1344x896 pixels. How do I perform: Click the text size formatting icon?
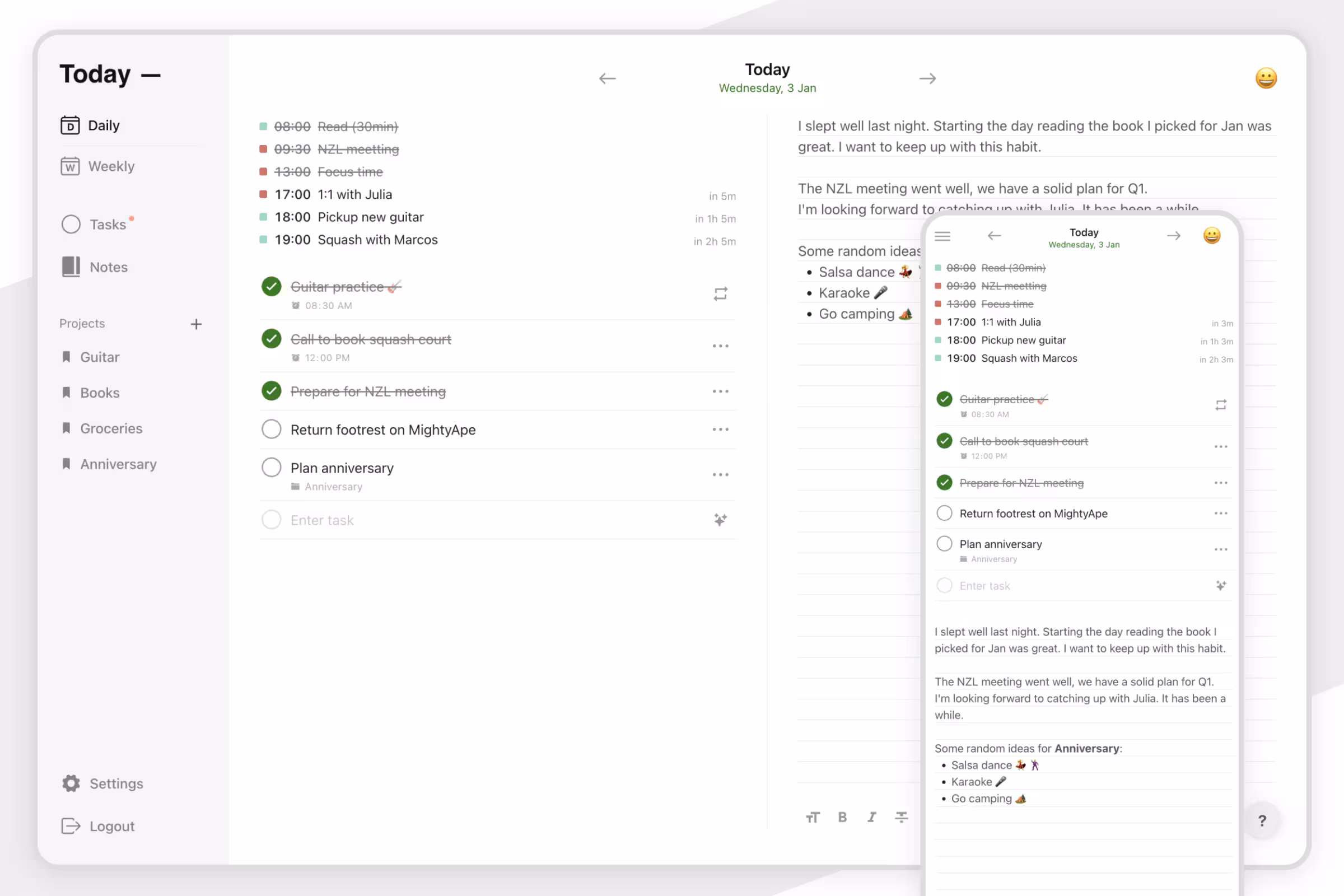pos(813,817)
